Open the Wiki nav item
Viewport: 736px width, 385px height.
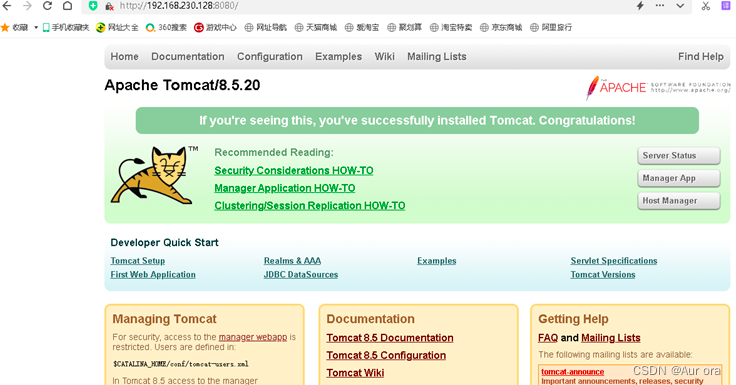[x=384, y=56]
